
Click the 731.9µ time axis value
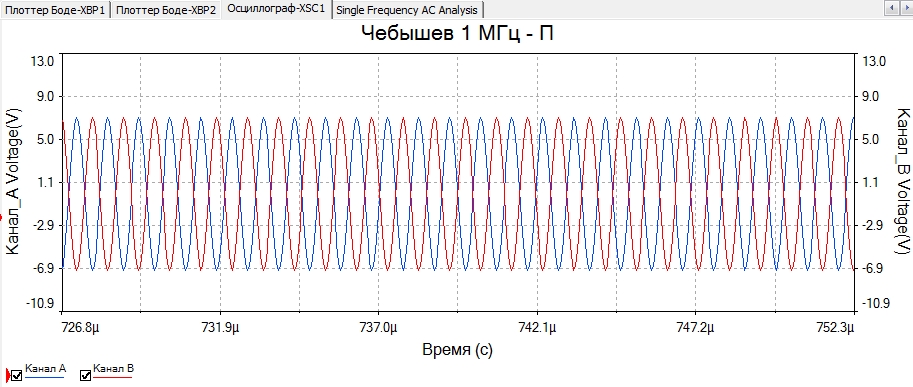220,328
